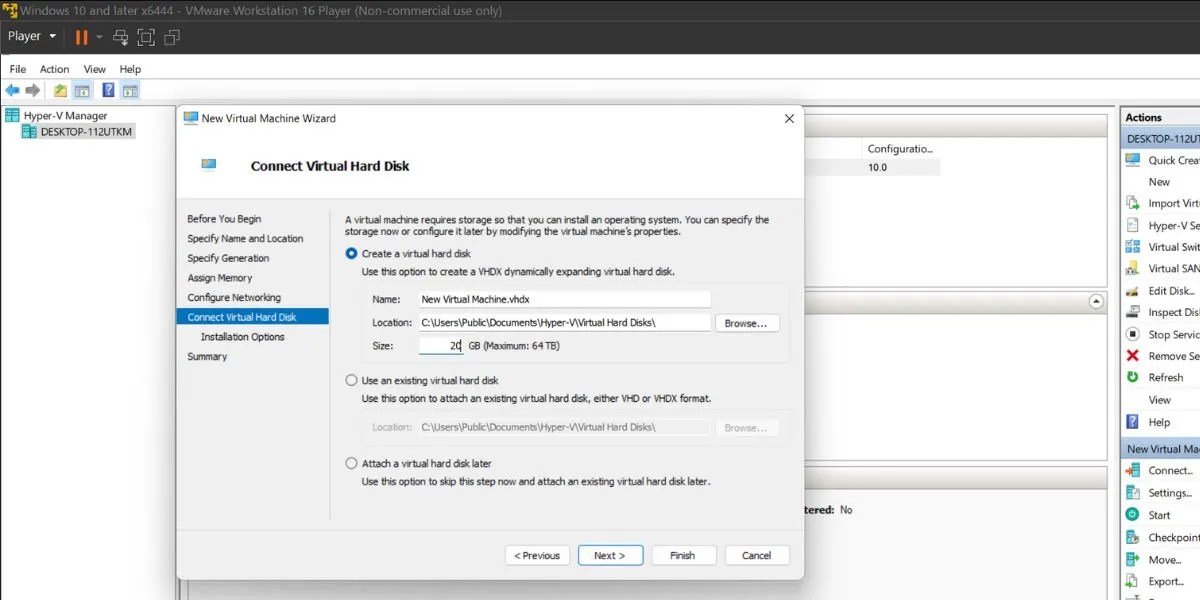Open the Action menu
Image resolution: width=1200 pixels, height=600 pixels.
point(54,69)
